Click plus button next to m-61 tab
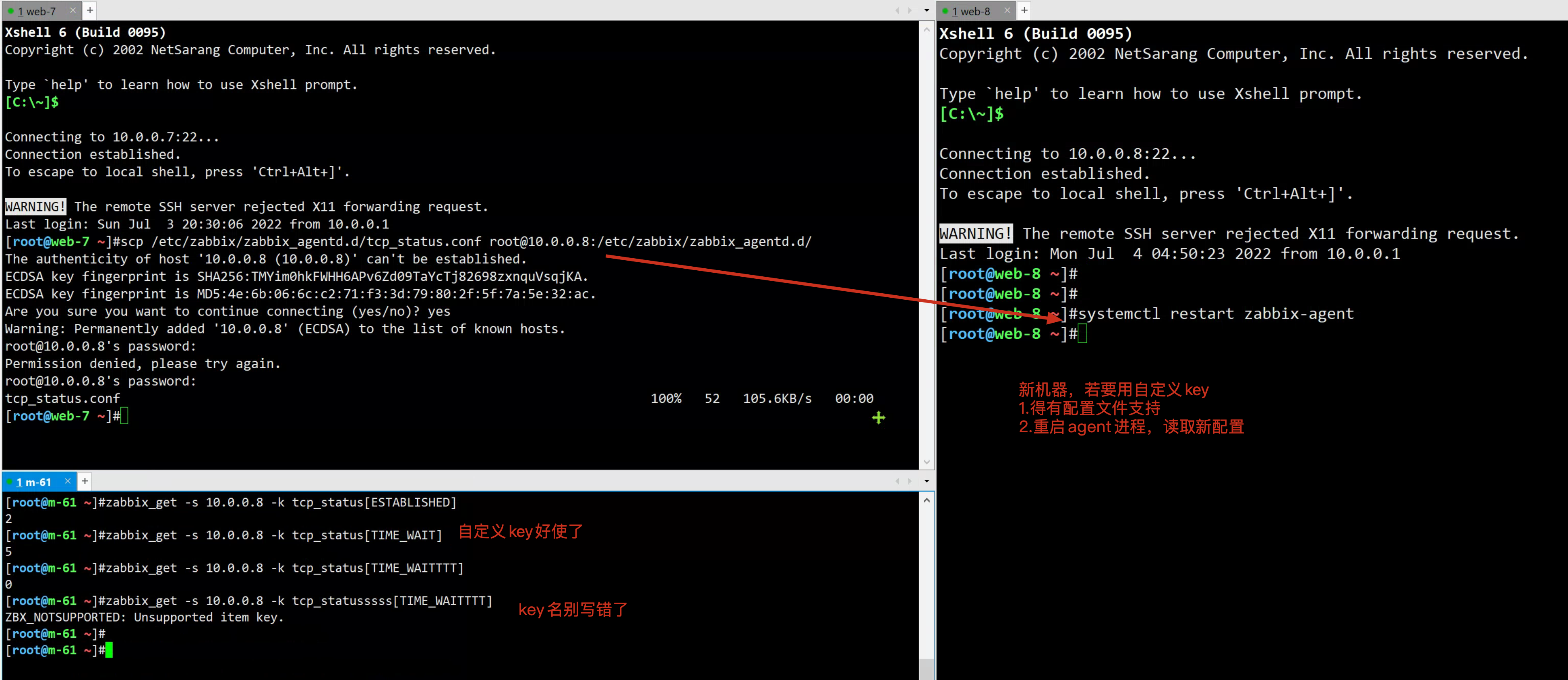This screenshot has height=680, width=1568. tap(85, 481)
